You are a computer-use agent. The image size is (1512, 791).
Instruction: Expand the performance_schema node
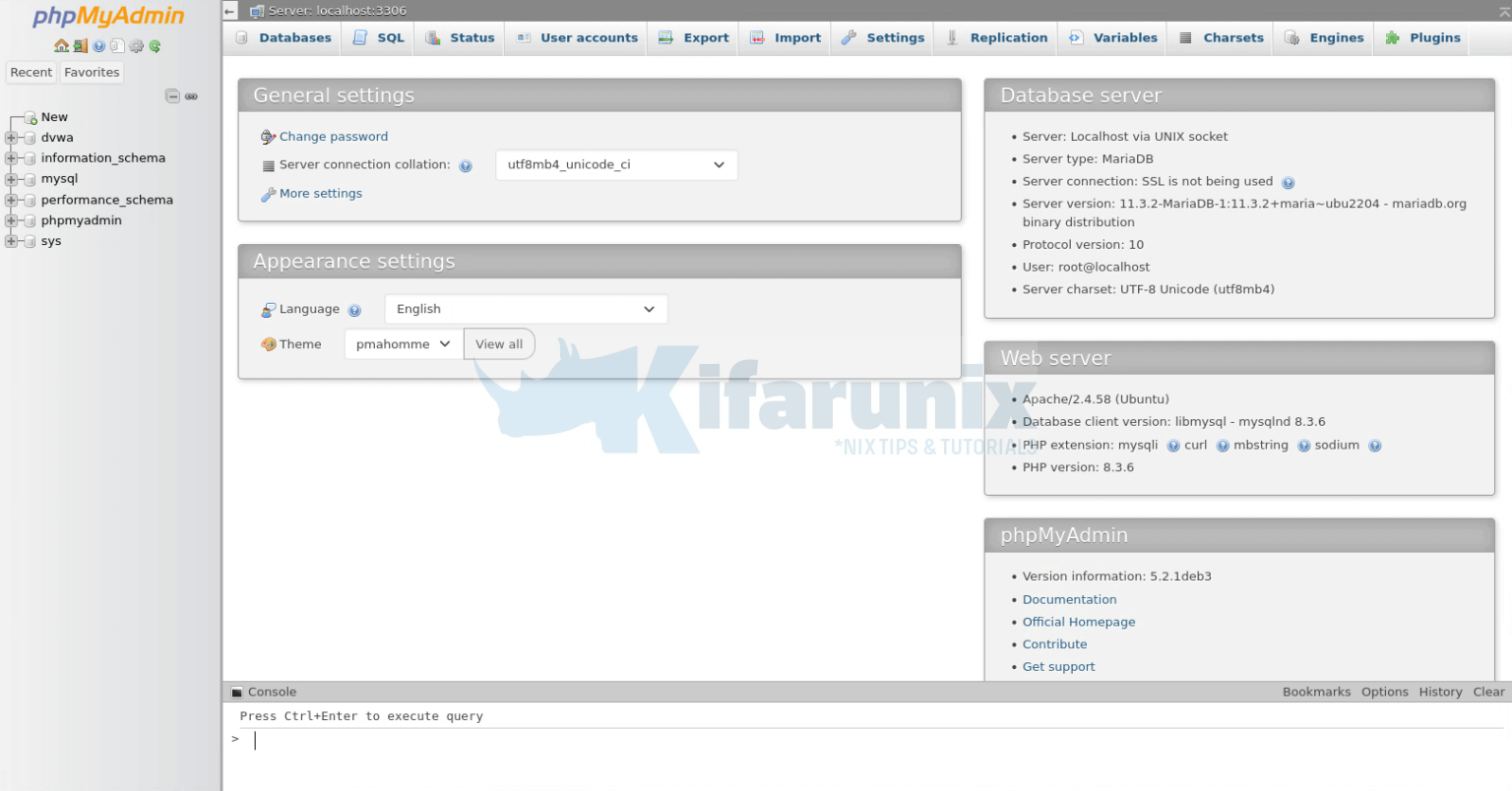pyautogui.click(x=11, y=200)
